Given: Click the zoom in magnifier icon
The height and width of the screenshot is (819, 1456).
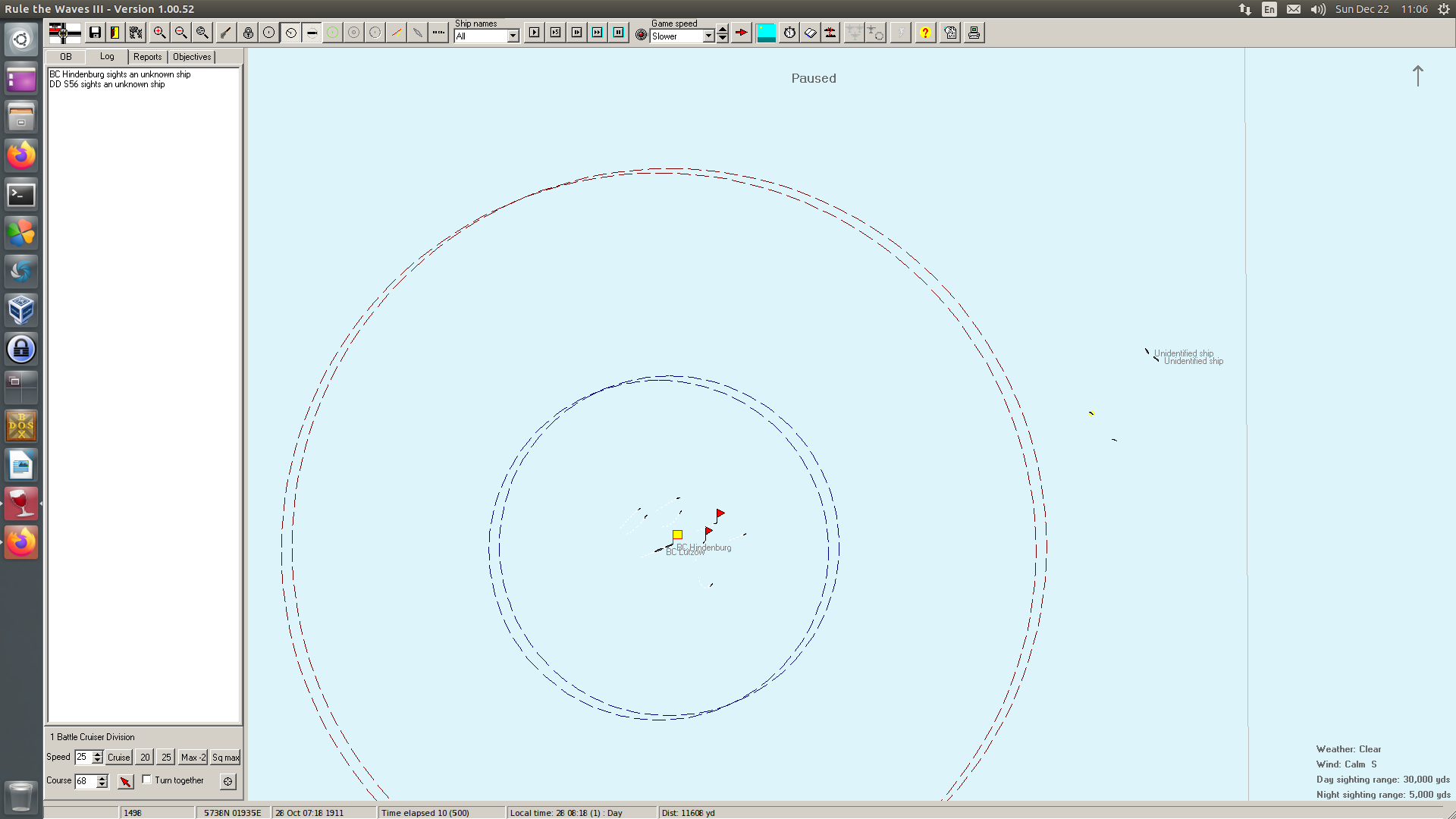Looking at the screenshot, I should (x=159, y=33).
